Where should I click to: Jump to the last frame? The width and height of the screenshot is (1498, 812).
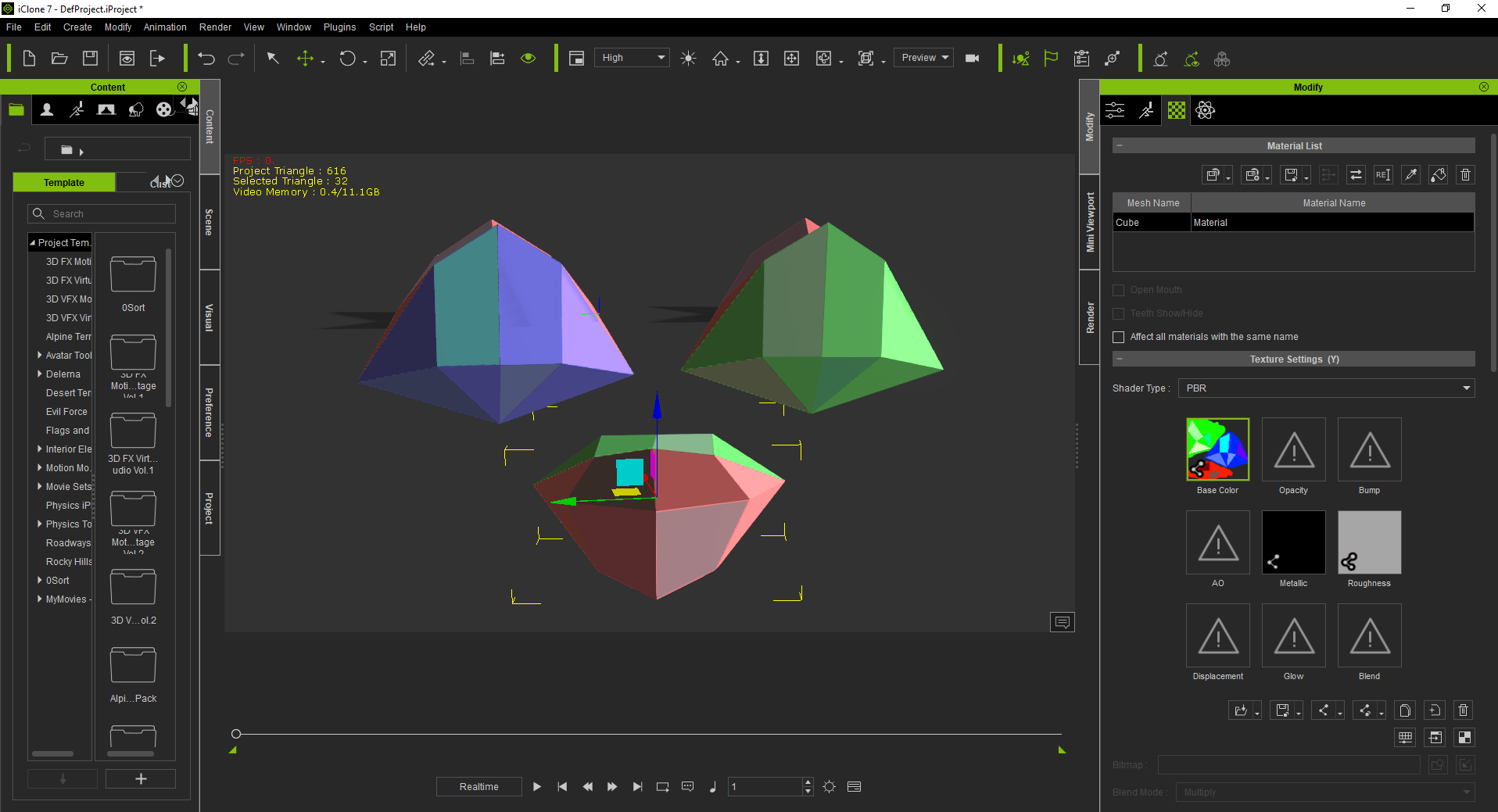pos(637,787)
